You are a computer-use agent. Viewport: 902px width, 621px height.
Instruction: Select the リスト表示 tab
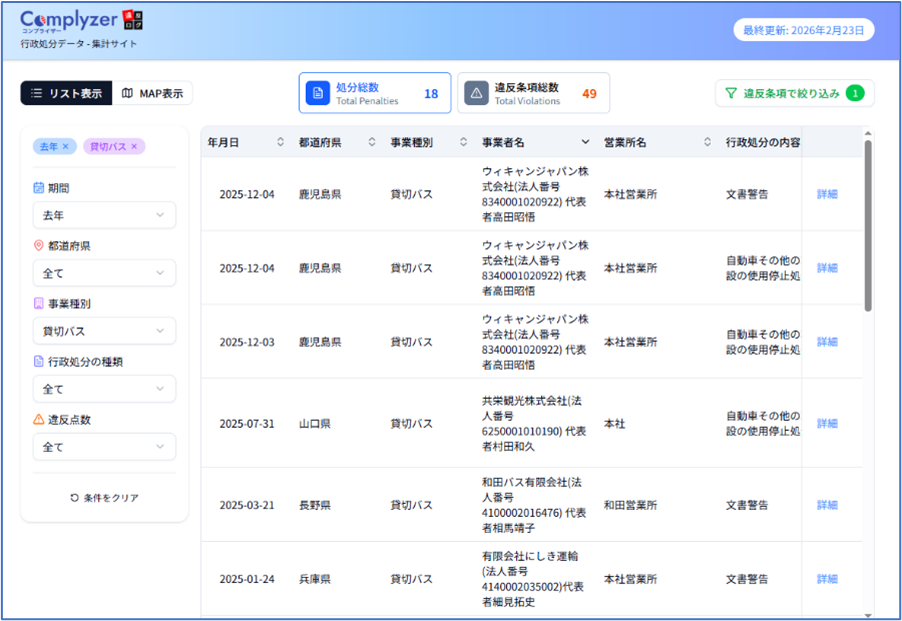65,92
